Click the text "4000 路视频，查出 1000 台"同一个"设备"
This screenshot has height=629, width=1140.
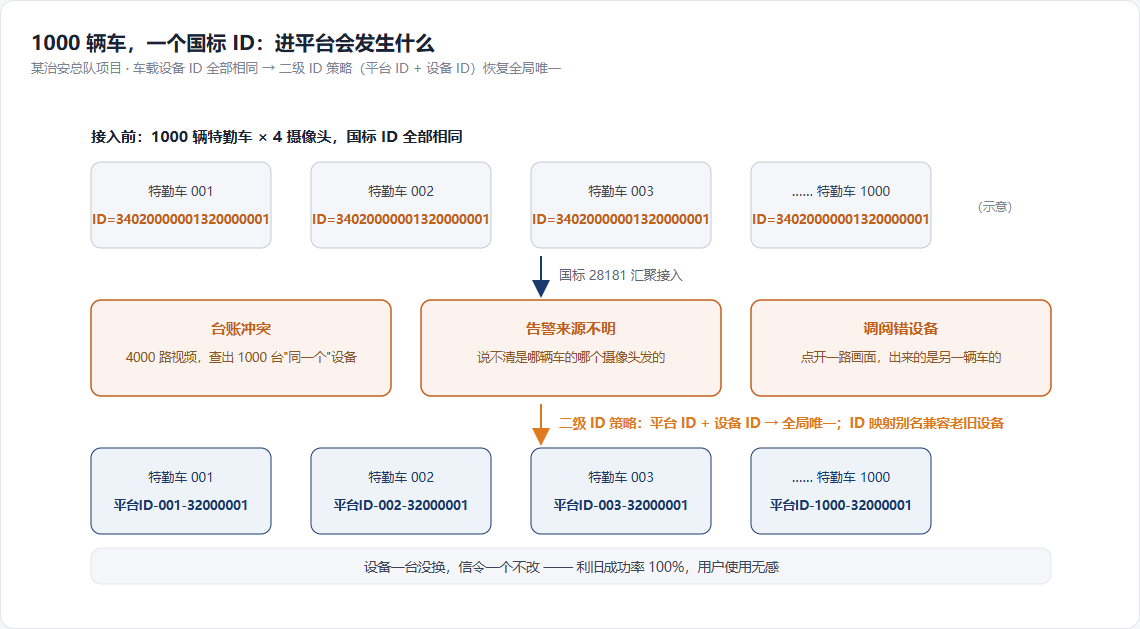click(x=241, y=357)
